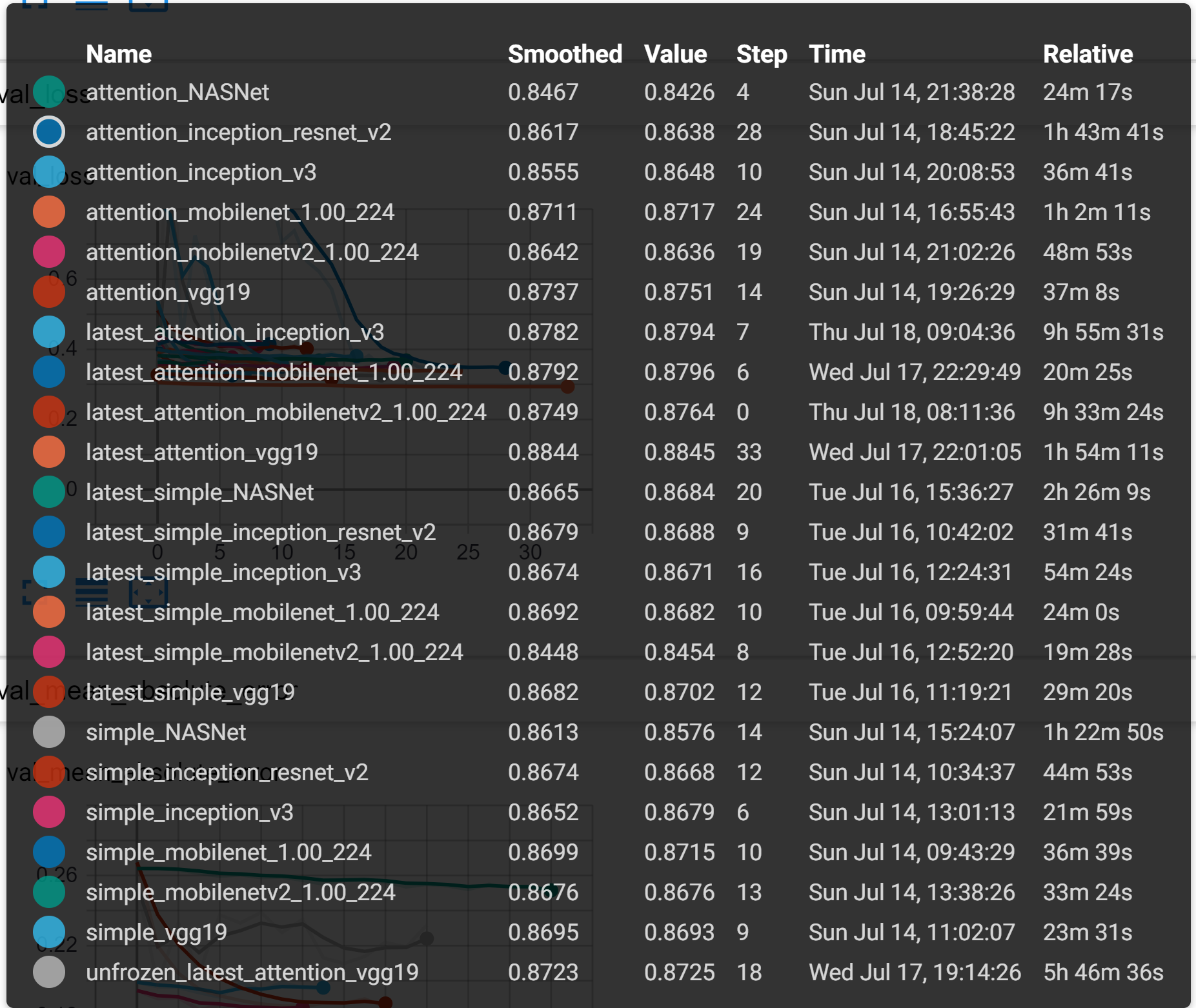Click the latest_simple_mobilenetv2_1.00_224 run name
Screen dimensions: 1196x1008
pyautogui.click(x=274, y=652)
